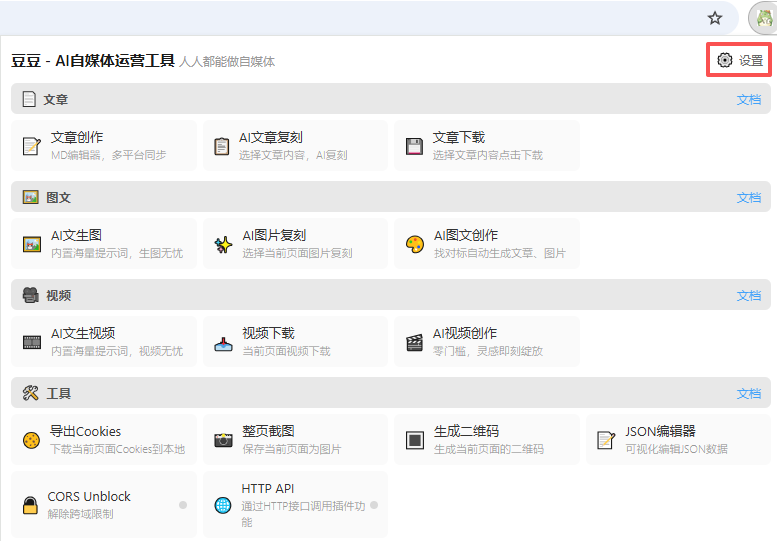Viewport: 777px width, 541px height.
Task: Click the 导出Cookies cookie icon
Action: (x=32, y=440)
